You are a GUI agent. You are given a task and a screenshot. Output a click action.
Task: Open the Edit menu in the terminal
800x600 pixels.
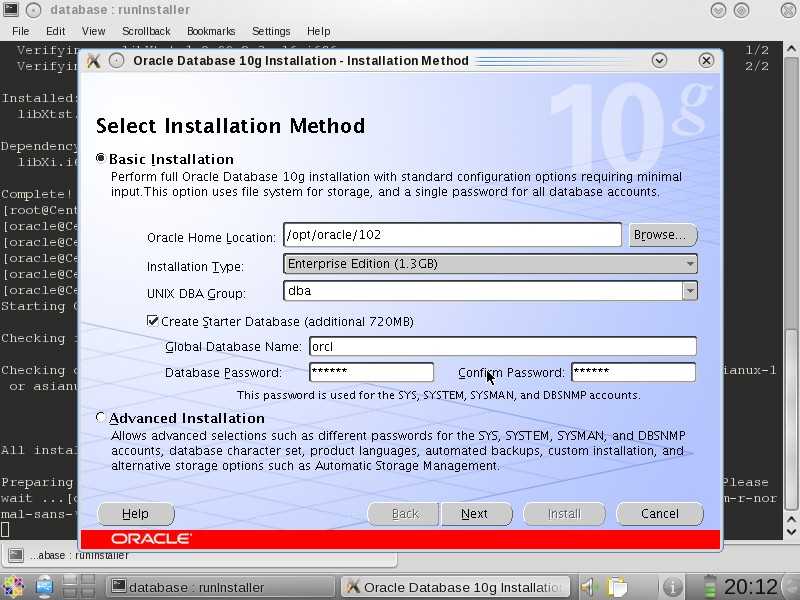coord(56,31)
